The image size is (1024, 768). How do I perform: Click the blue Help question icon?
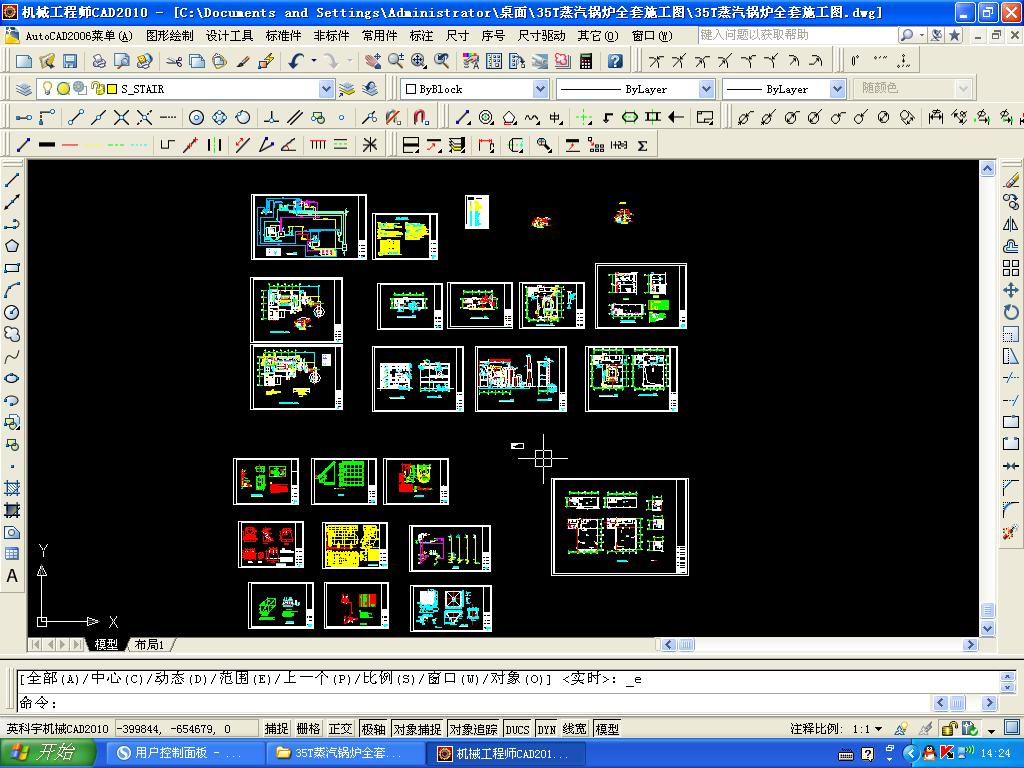tap(615, 61)
